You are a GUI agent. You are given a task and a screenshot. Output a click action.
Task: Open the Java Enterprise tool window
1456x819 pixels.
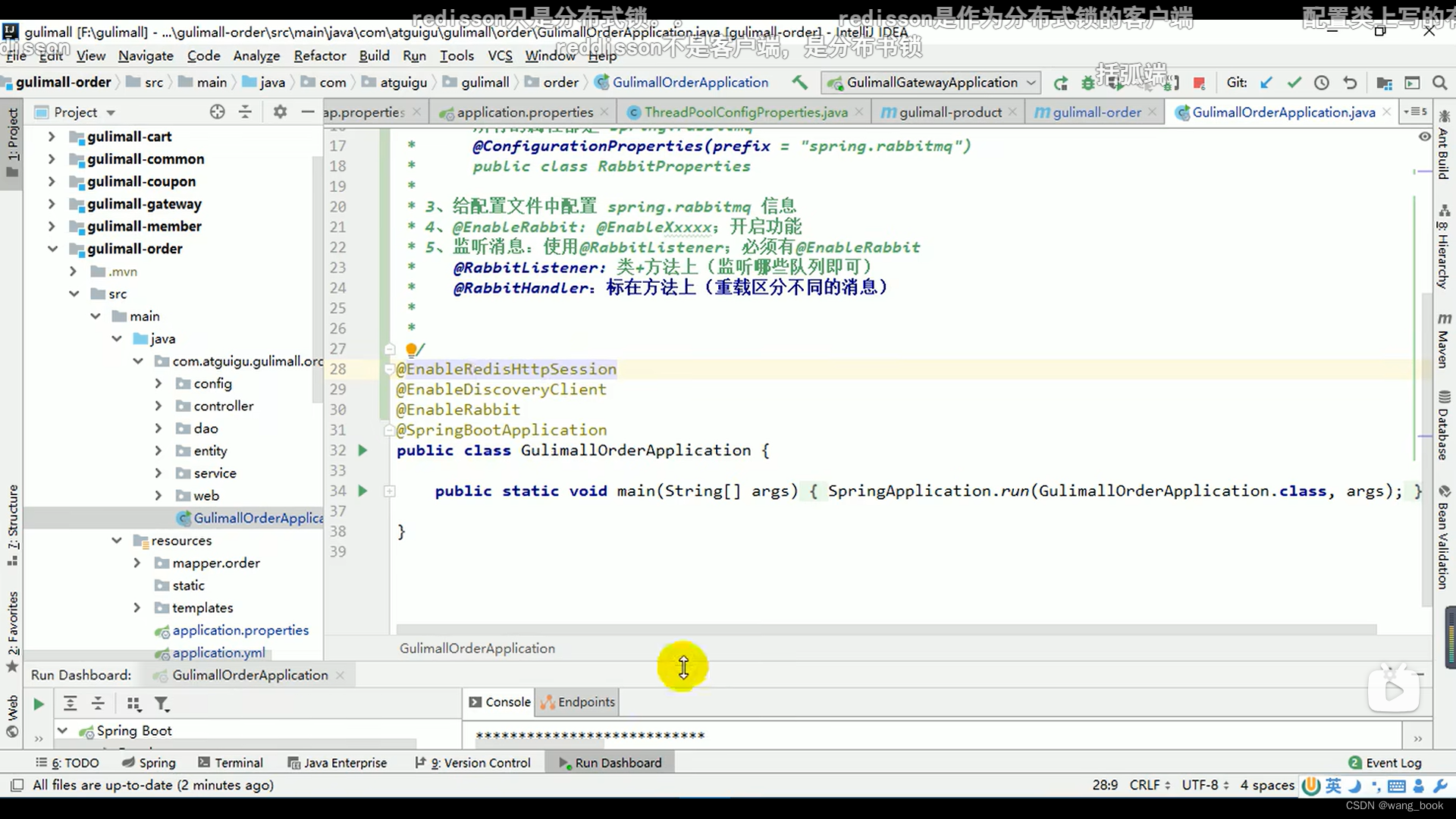point(337,764)
